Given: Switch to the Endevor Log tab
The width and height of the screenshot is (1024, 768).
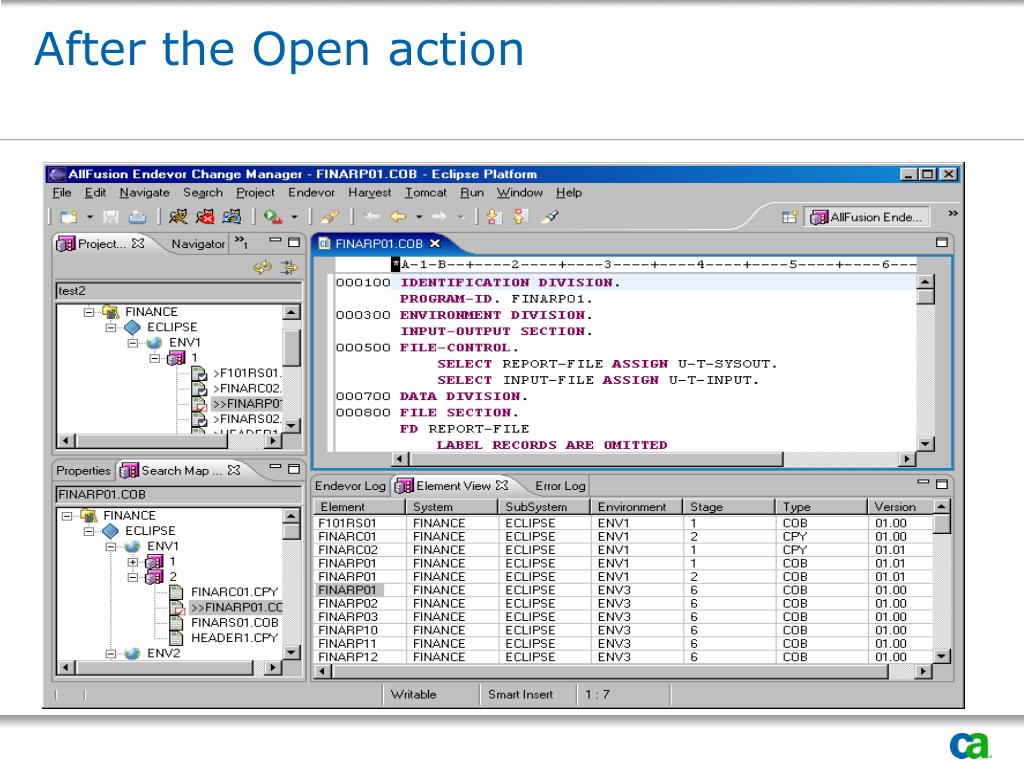Looking at the screenshot, I should click(350, 486).
